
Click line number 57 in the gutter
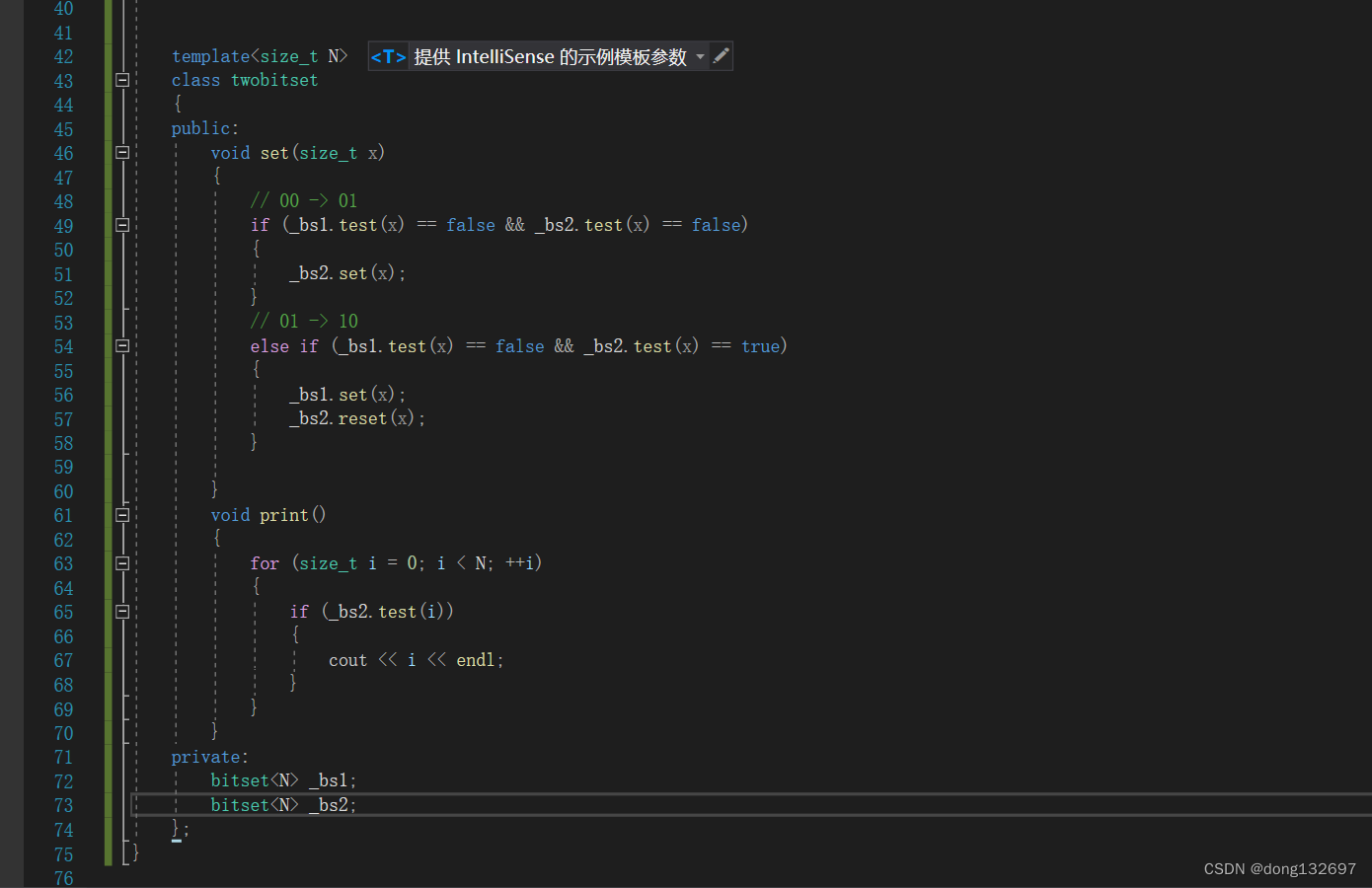63,419
